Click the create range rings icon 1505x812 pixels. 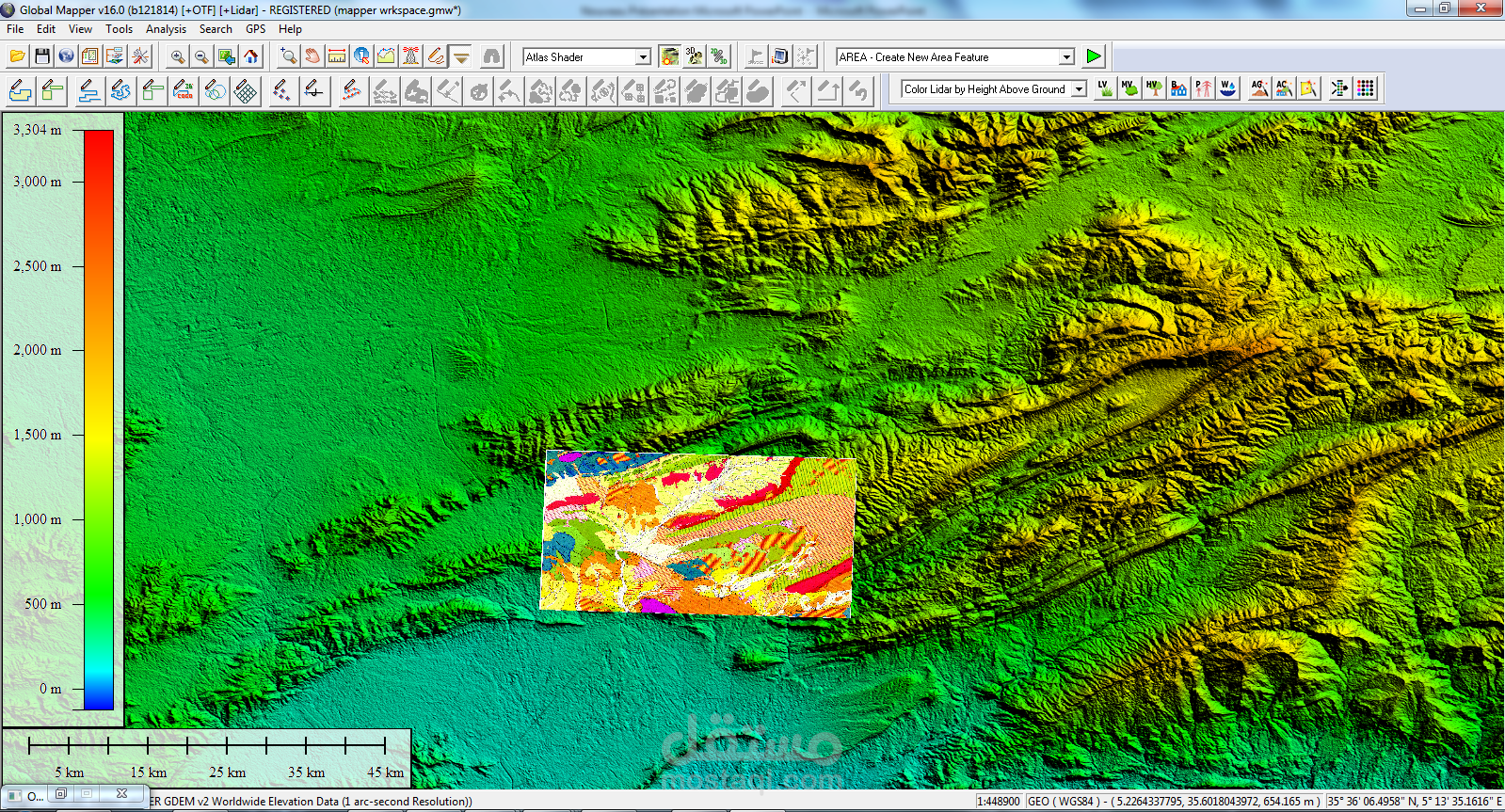pos(216,90)
